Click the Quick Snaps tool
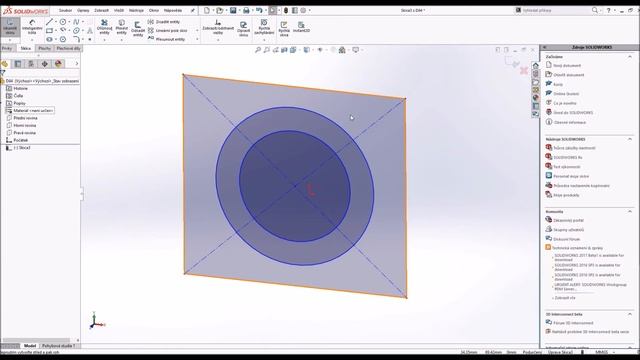The height and width of the screenshot is (360, 640). [x=264, y=27]
